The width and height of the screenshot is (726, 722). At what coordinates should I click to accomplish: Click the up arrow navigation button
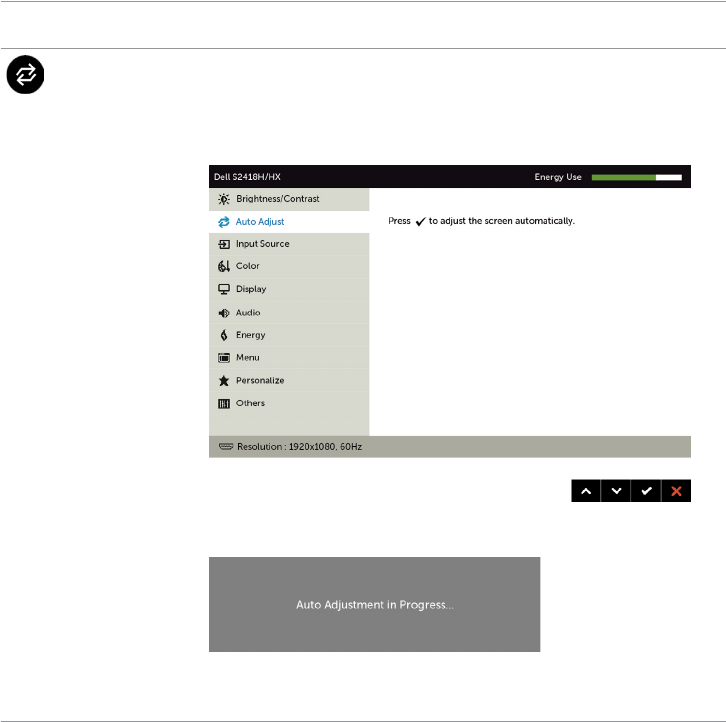[586, 491]
